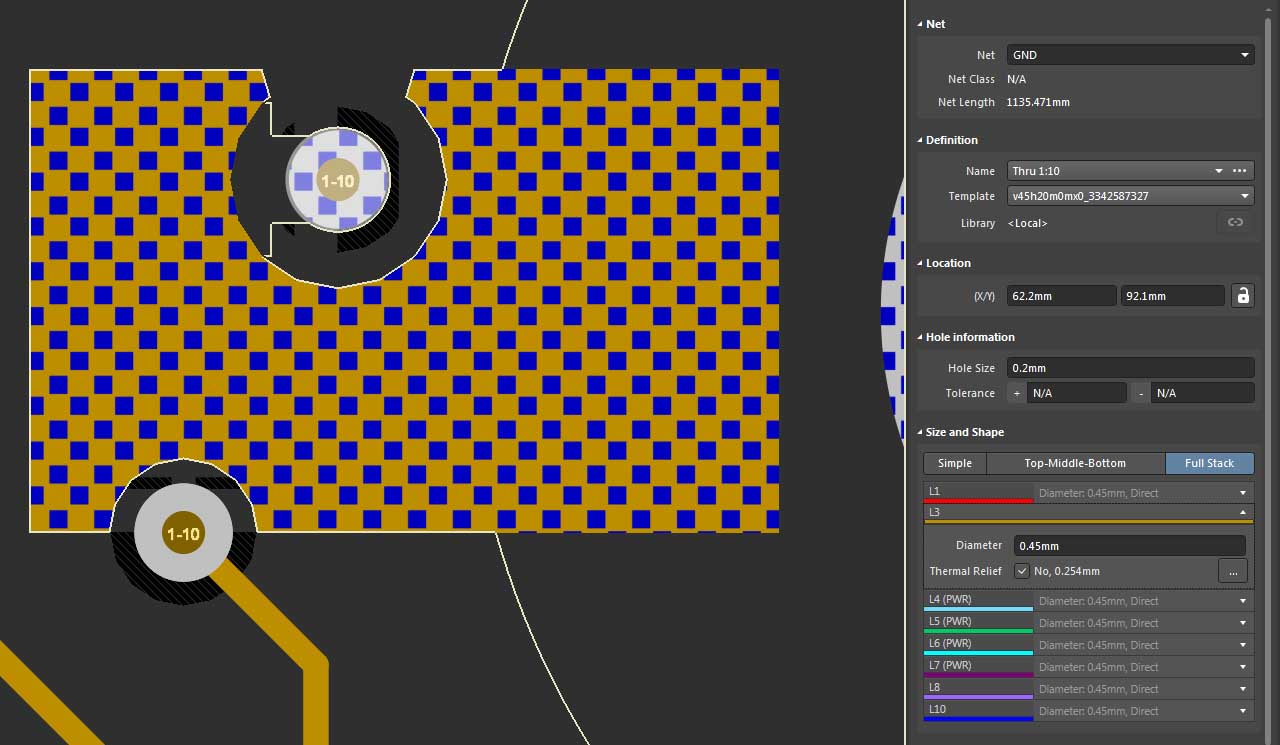Select the upper 1-10 via in polygon cutout

pyautogui.click(x=337, y=181)
